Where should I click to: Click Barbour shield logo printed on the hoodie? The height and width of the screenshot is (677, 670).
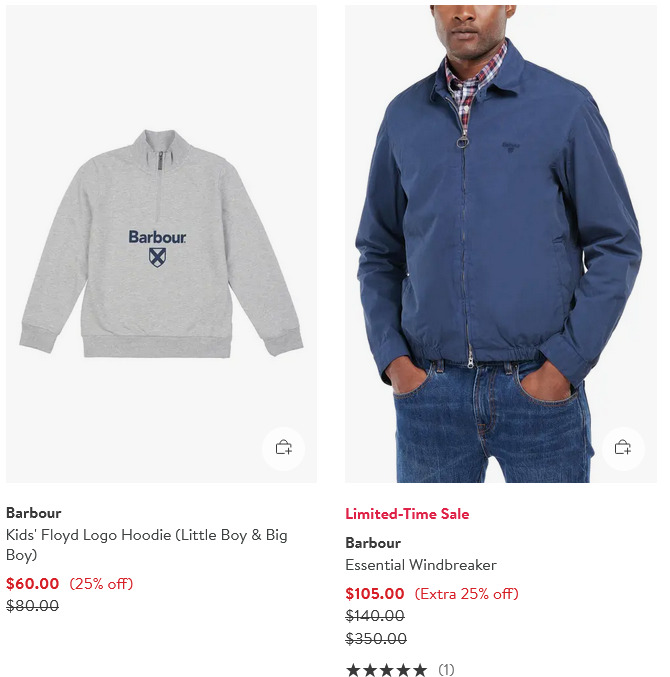click(x=157, y=257)
